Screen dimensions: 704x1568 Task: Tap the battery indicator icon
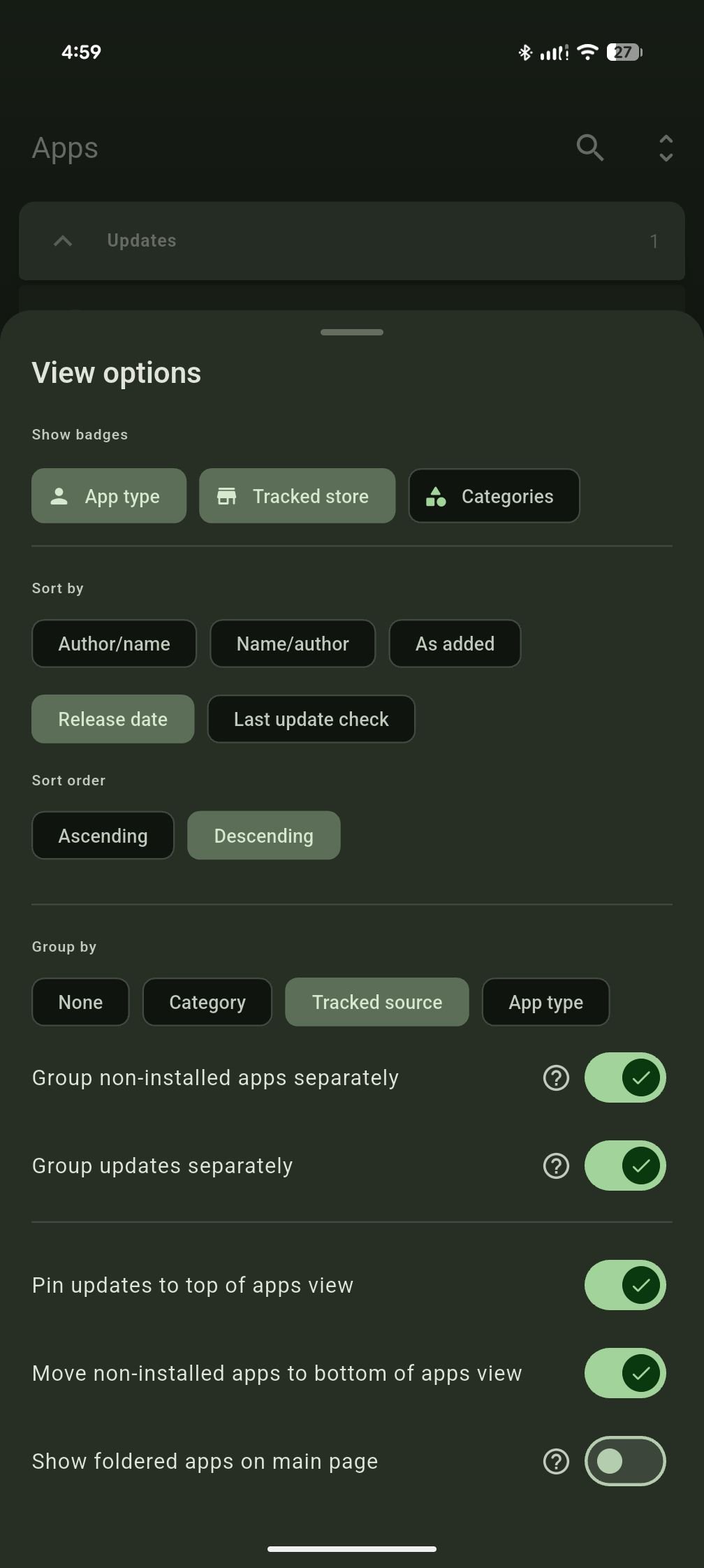[624, 52]
